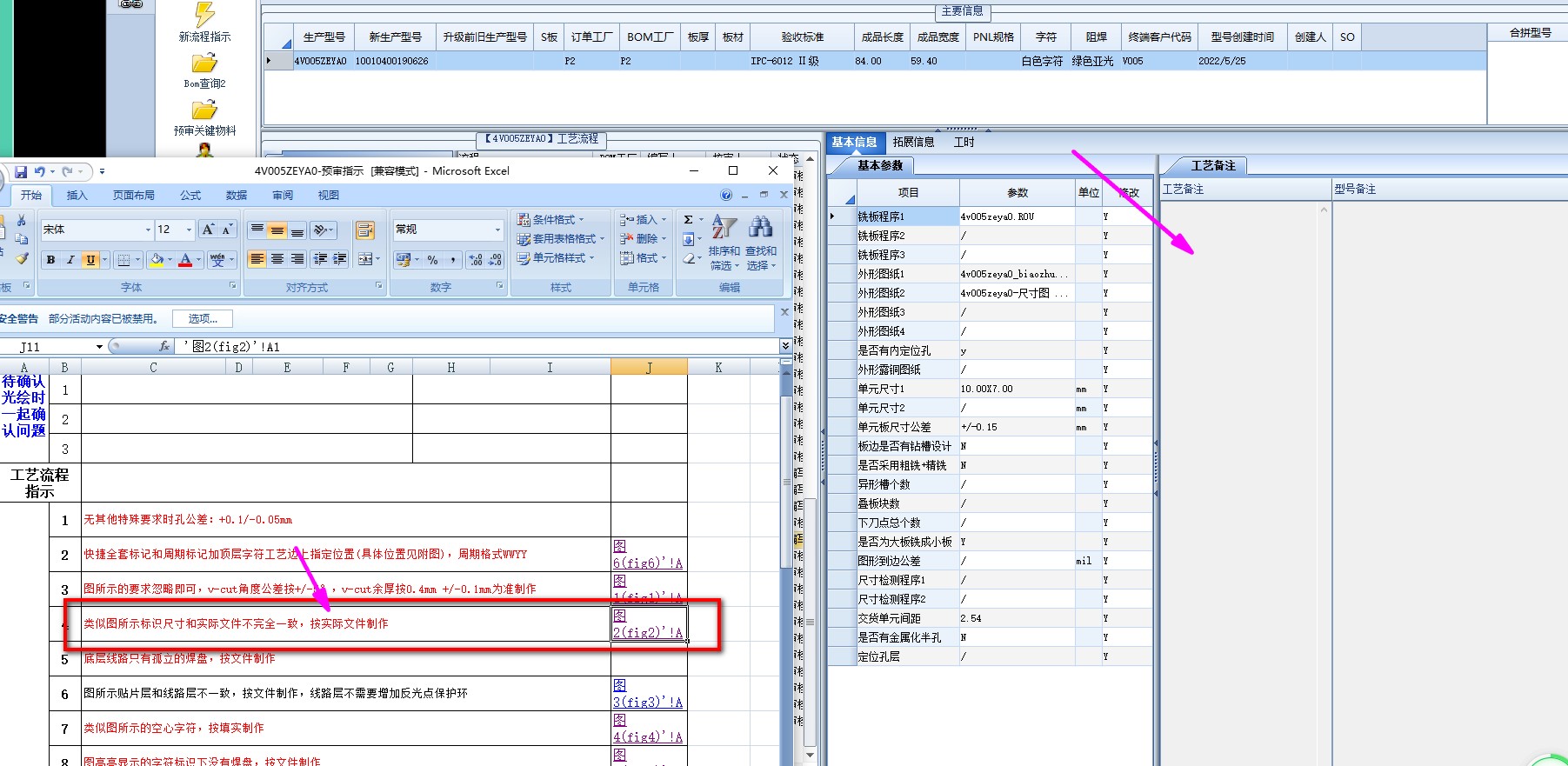This screenshot has height=766, width=1568.
Task: Open number format dropdown 常规
Action: [x=497, y=230]
